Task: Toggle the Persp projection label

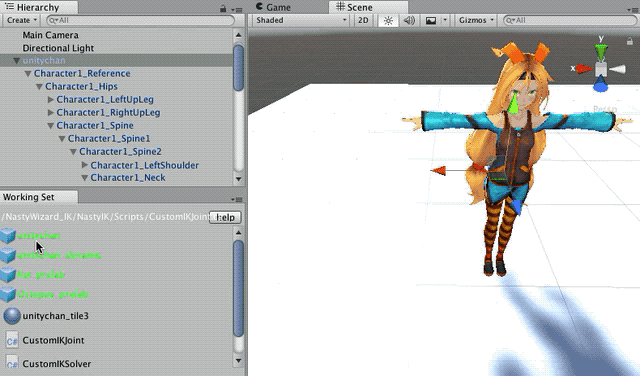Action: 605,109
